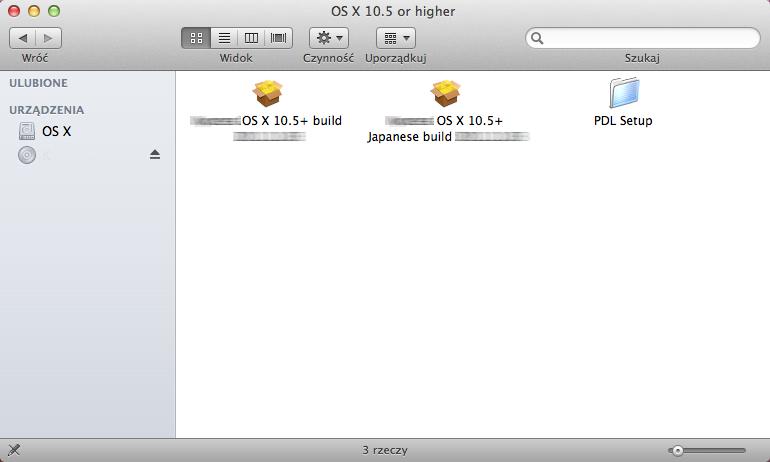The height and width of the screenshot is (462, 770).
Task: Select the OS X 10.5+ Japanese build package
Action: pos(445,93)
